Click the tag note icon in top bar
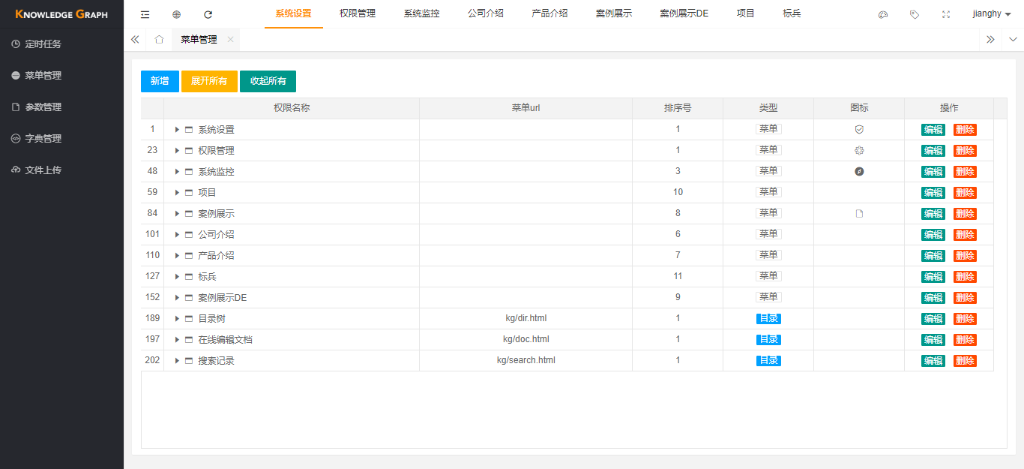The width and height of the screenshot is (1024, 469). 914,15
